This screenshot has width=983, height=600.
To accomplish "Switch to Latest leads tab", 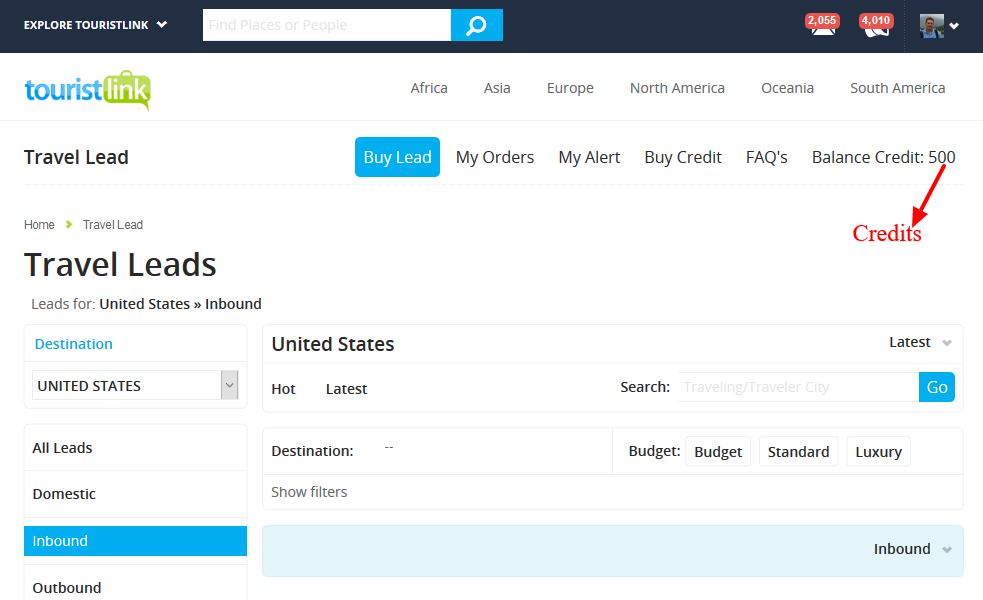I will 346,389.
